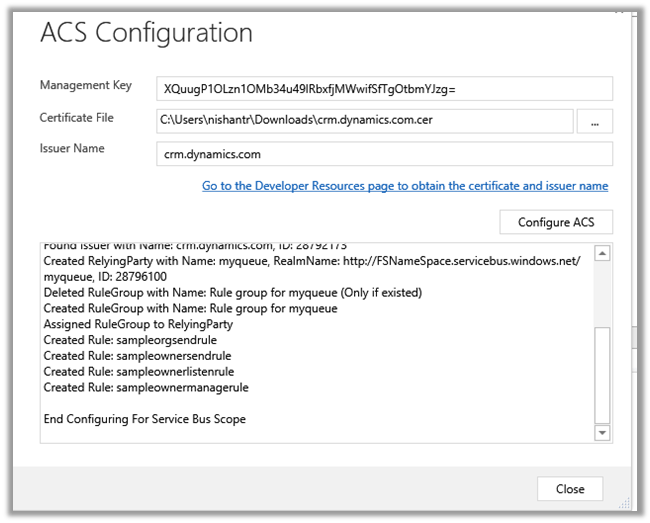Close the ACS Configuration dialog
This screenshot has height=523, width=650.
pyautogui.click(x=570, y=489)
